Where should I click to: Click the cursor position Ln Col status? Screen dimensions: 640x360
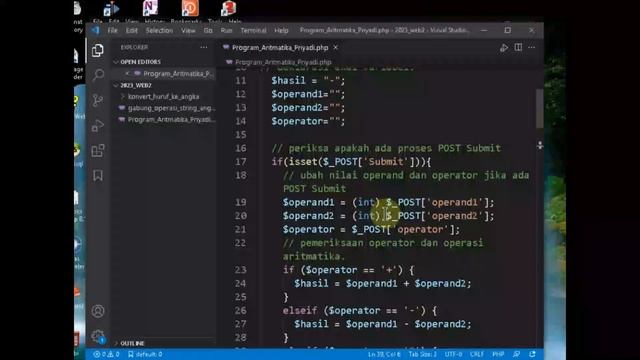(384, 354)
